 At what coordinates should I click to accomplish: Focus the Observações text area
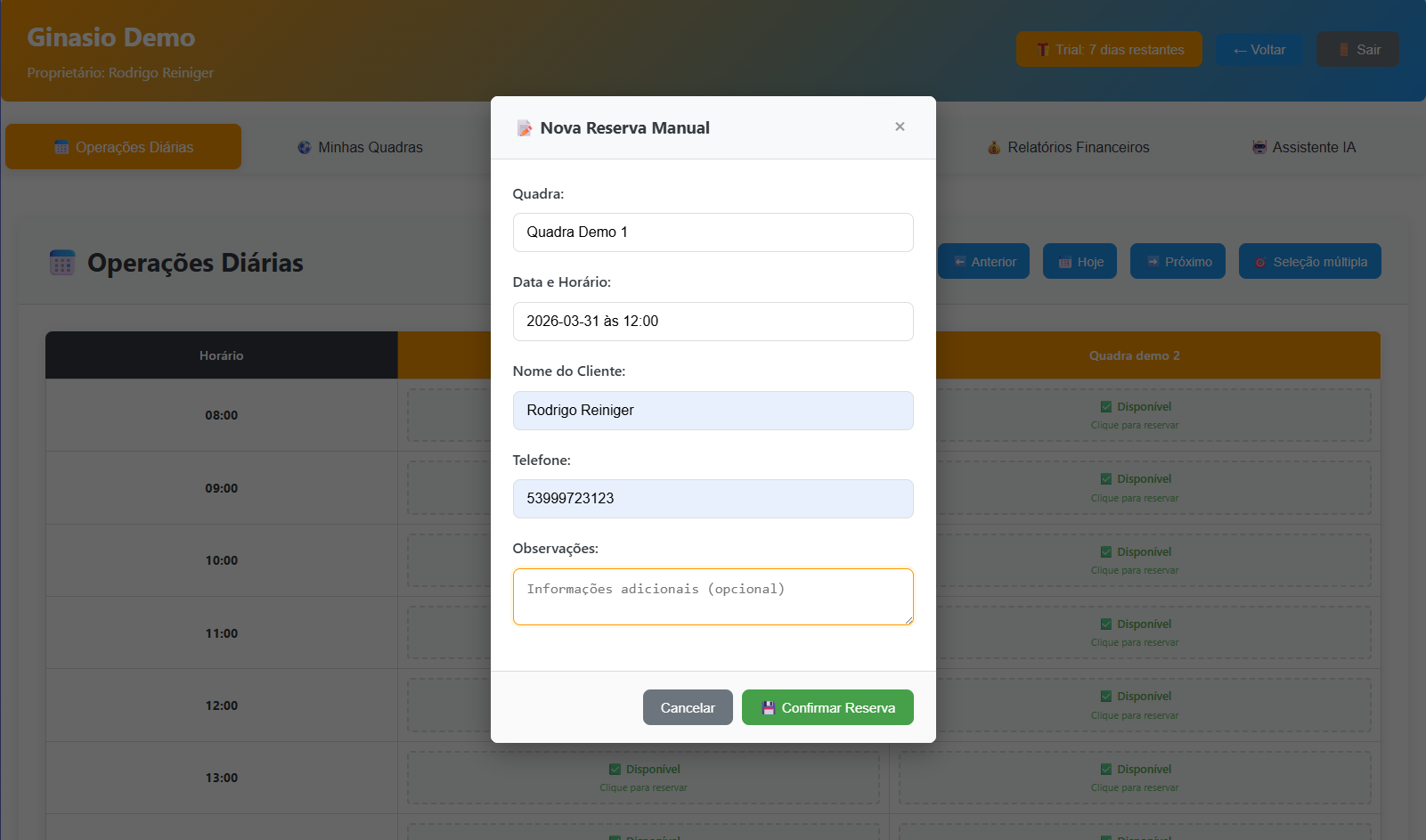click(x=713, y=597)
